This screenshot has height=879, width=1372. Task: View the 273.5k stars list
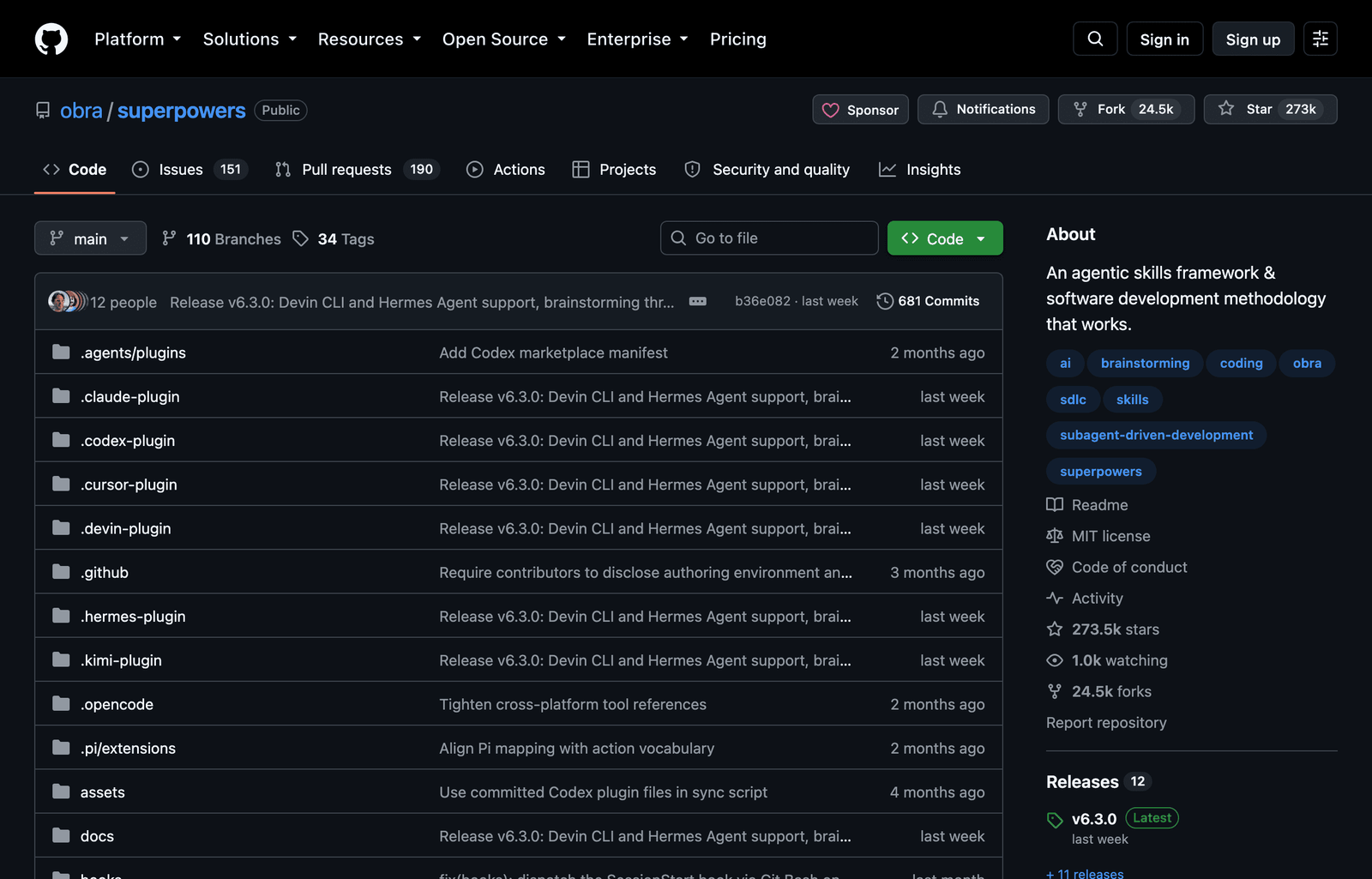[1103, 629]
